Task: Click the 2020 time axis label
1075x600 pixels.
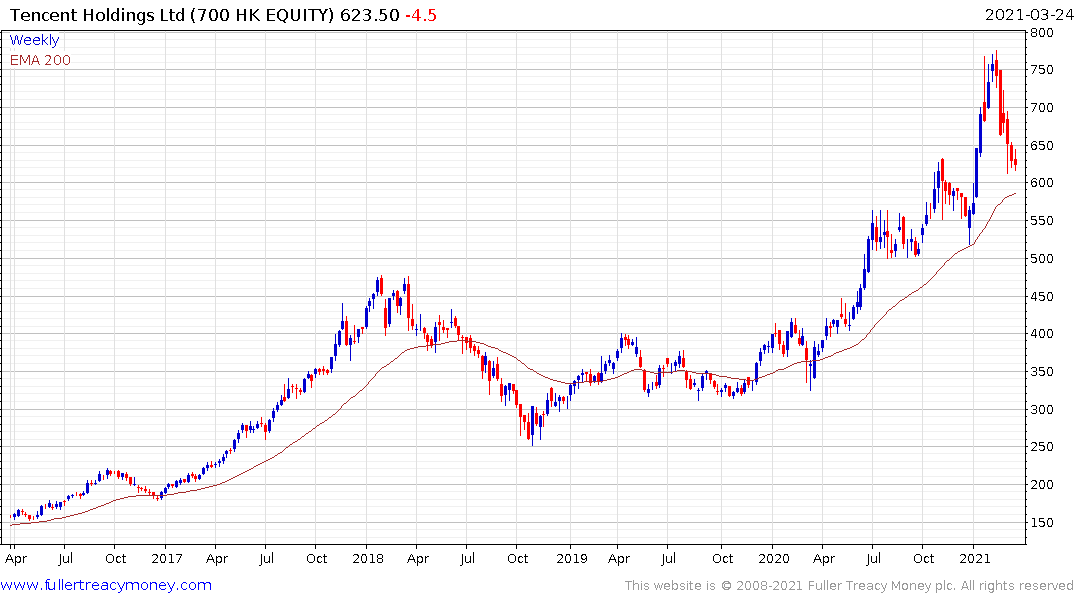Action: (774, 558)
